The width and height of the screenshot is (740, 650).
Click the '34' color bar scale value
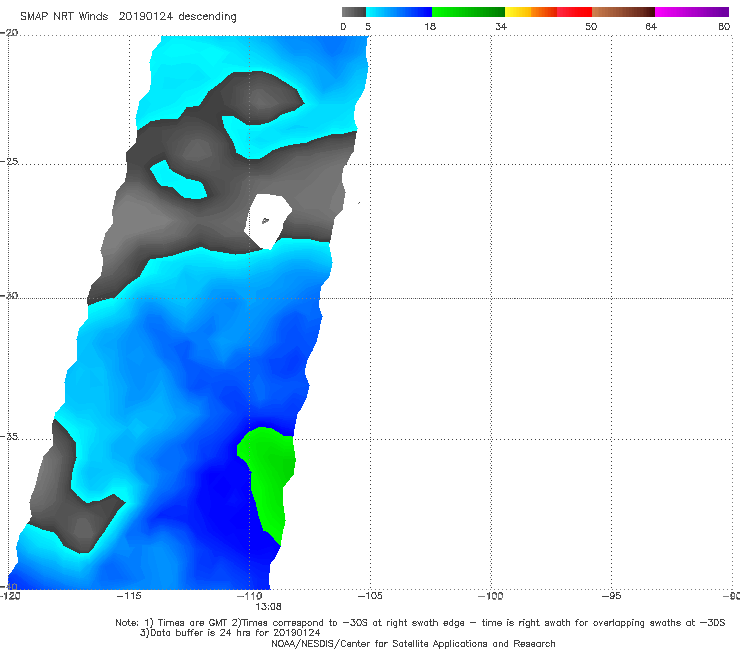click(x=501, y=26)
